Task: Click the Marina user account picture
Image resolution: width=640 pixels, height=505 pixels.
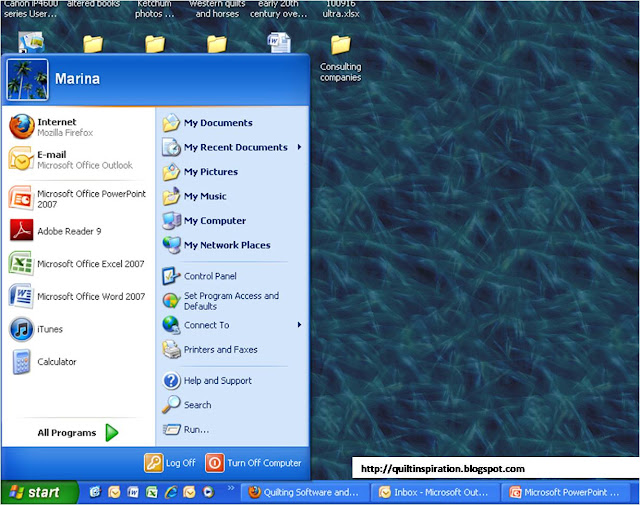Action: pyautogui.click(x=27, y=80)
